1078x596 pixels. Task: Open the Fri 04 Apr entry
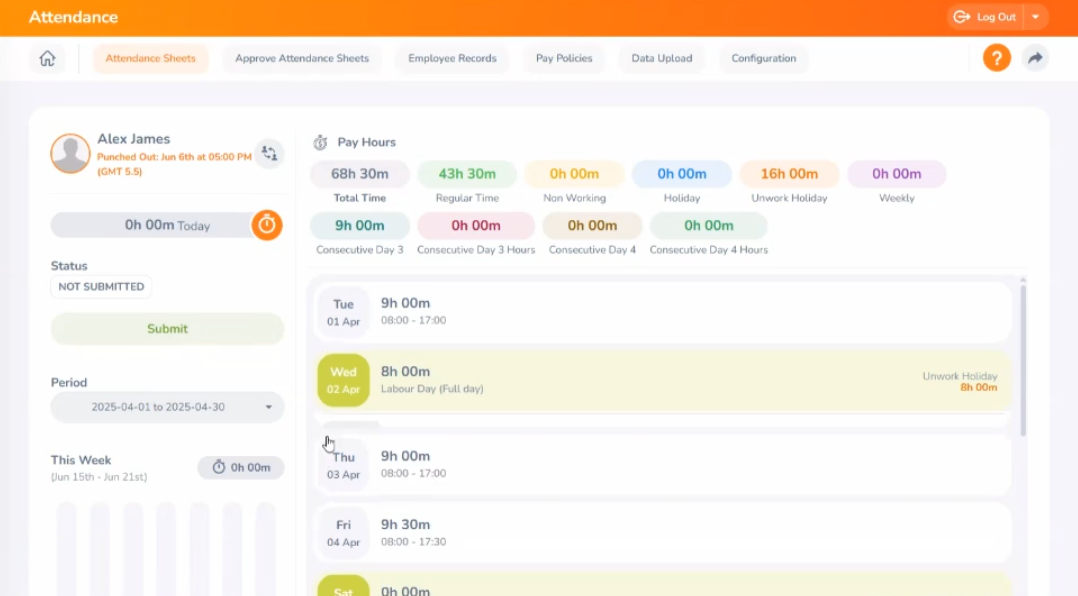click(663, 533)
